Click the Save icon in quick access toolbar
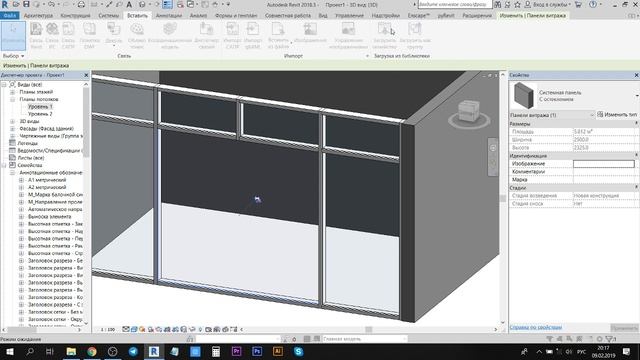The width and height of the screenshot is (640, 360). 26,4
